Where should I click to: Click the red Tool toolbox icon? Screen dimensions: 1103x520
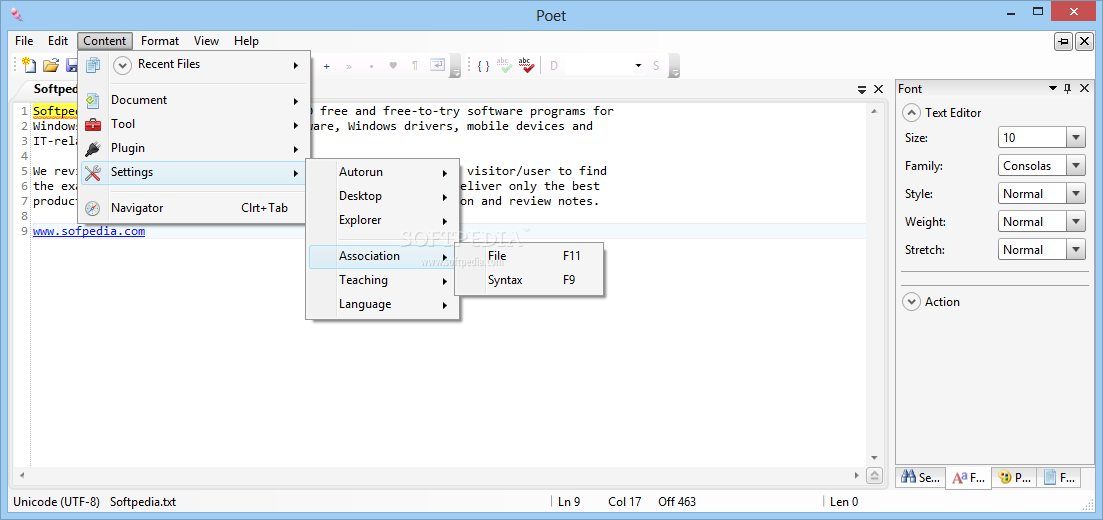pyautogui.click(x=92, y=125)
